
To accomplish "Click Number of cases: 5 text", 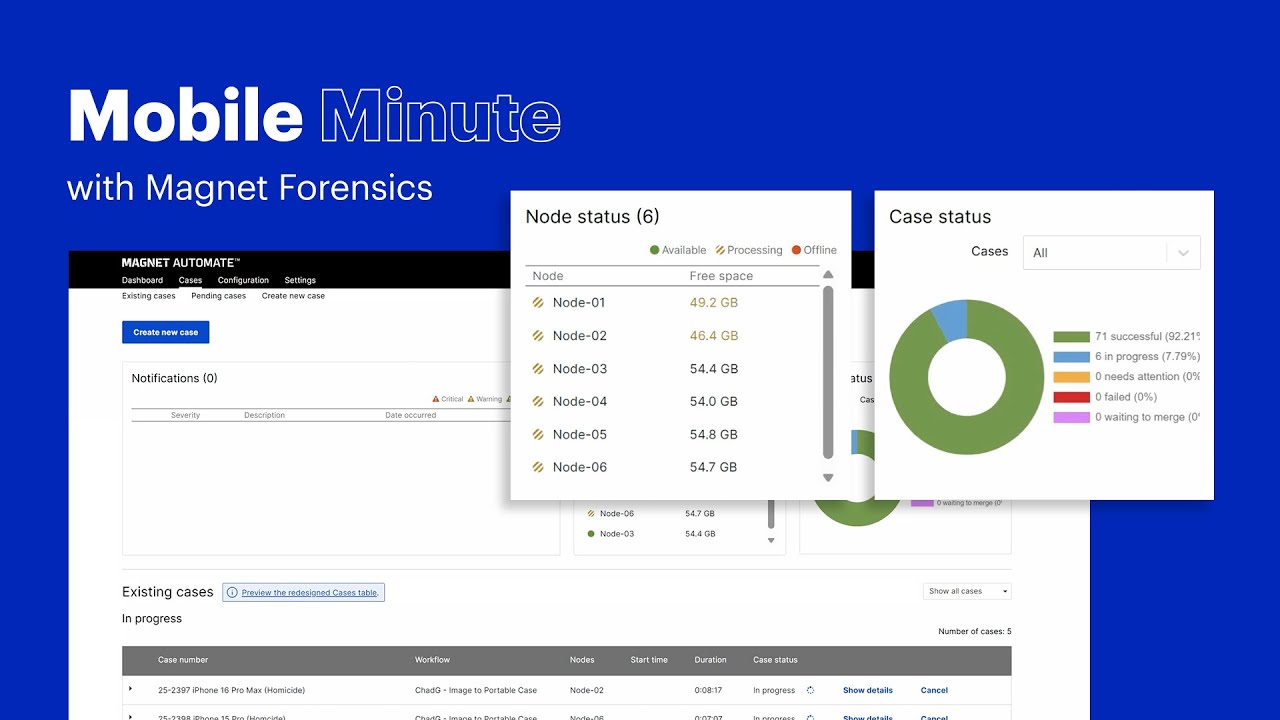I will 974,632.
